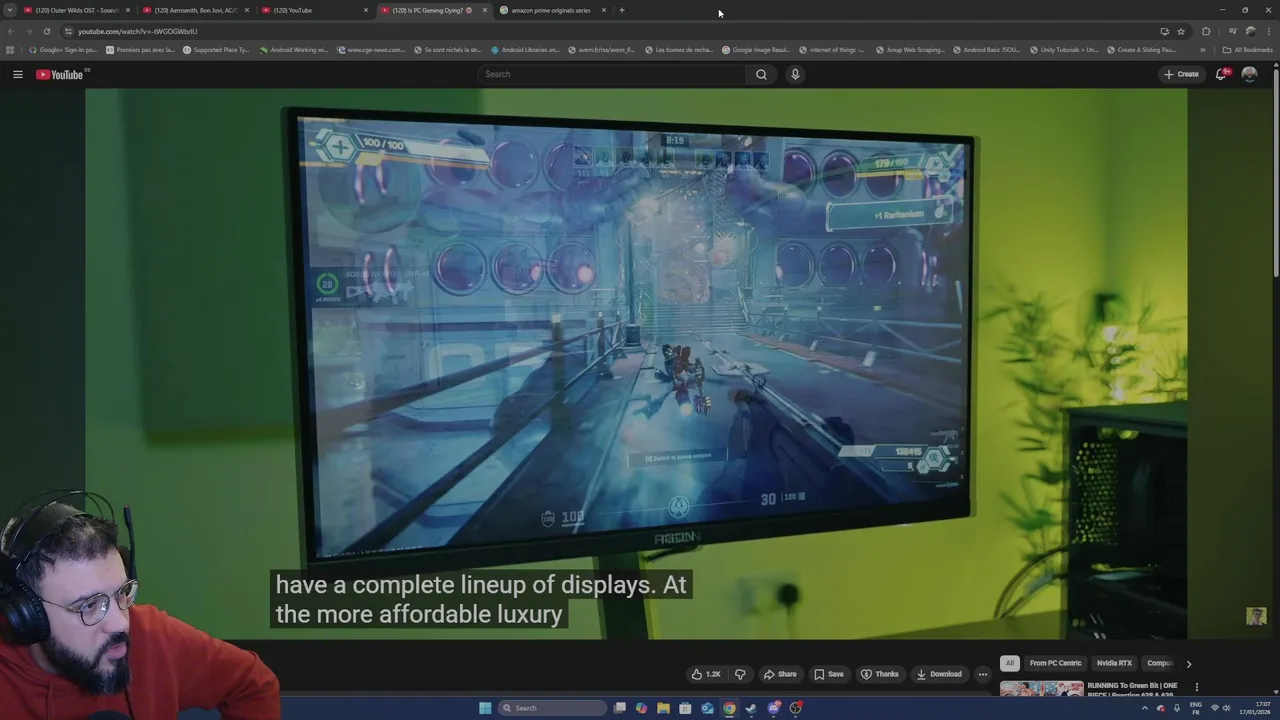Click the YouTube search magnifier button
The width and height of the screenshot is (1280, 720).
(761, 74)
